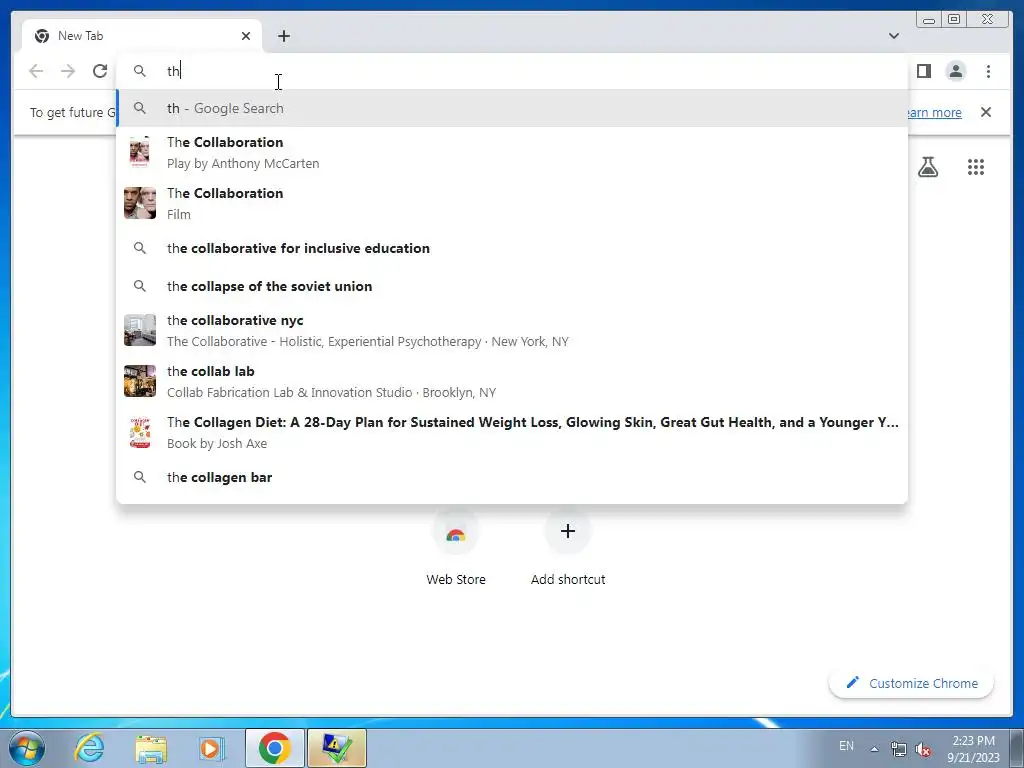
Task: Open the profile avatar menu
Action: [955, 71]
